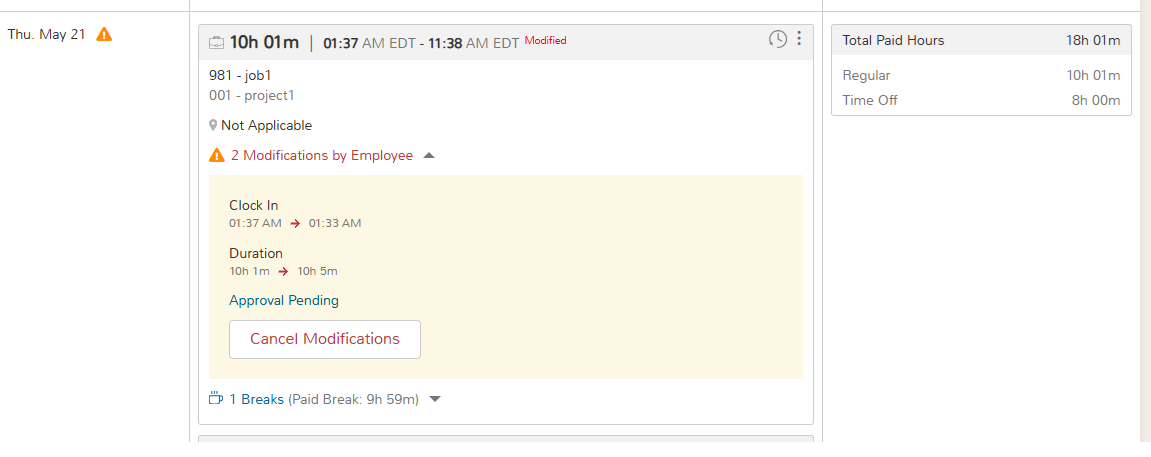This screenshot has width=1151, height=457.
Task: Click the warning icon beside 2 Modifications by Employee
Action: tap(217, 156)
